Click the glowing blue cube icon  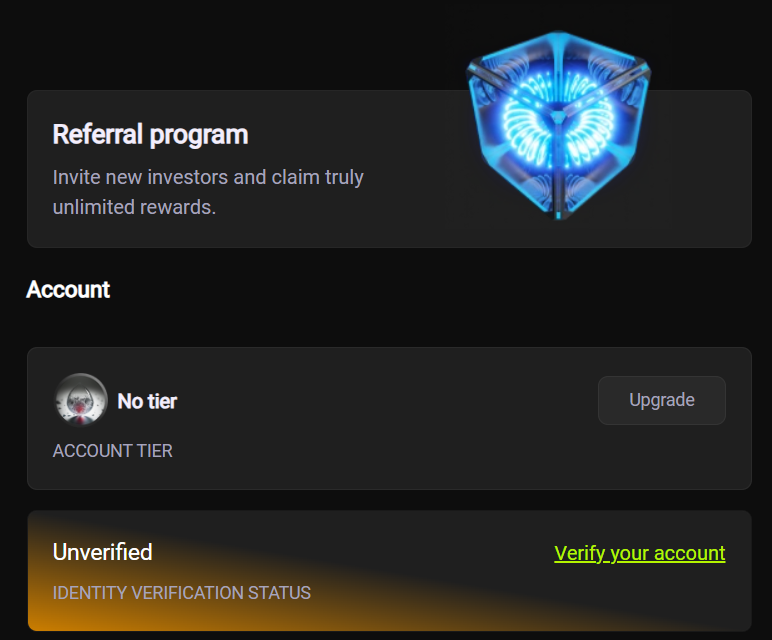(558, 125)
